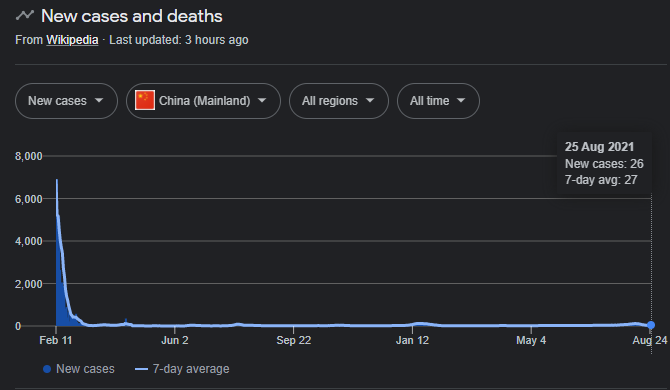Image resolution: width=670 pixels, height=390 pixels.
Task: Click the February 2020 peak in chart
Action: coord(57,181)
